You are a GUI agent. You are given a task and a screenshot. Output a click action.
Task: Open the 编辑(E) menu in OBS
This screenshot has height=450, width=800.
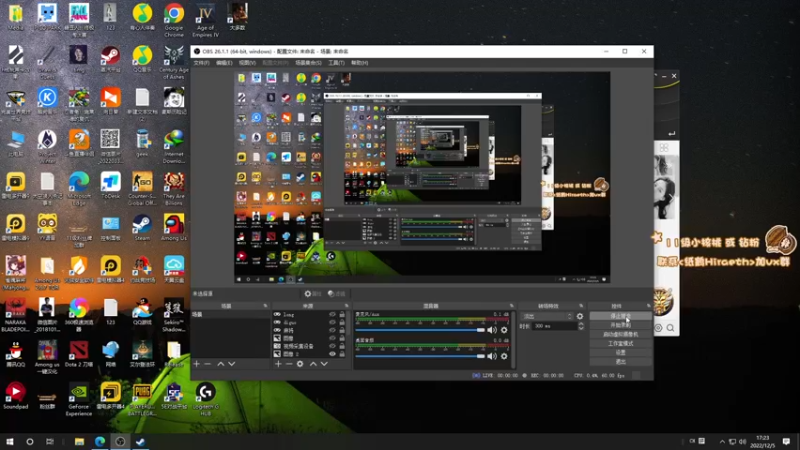pos(224,63)
